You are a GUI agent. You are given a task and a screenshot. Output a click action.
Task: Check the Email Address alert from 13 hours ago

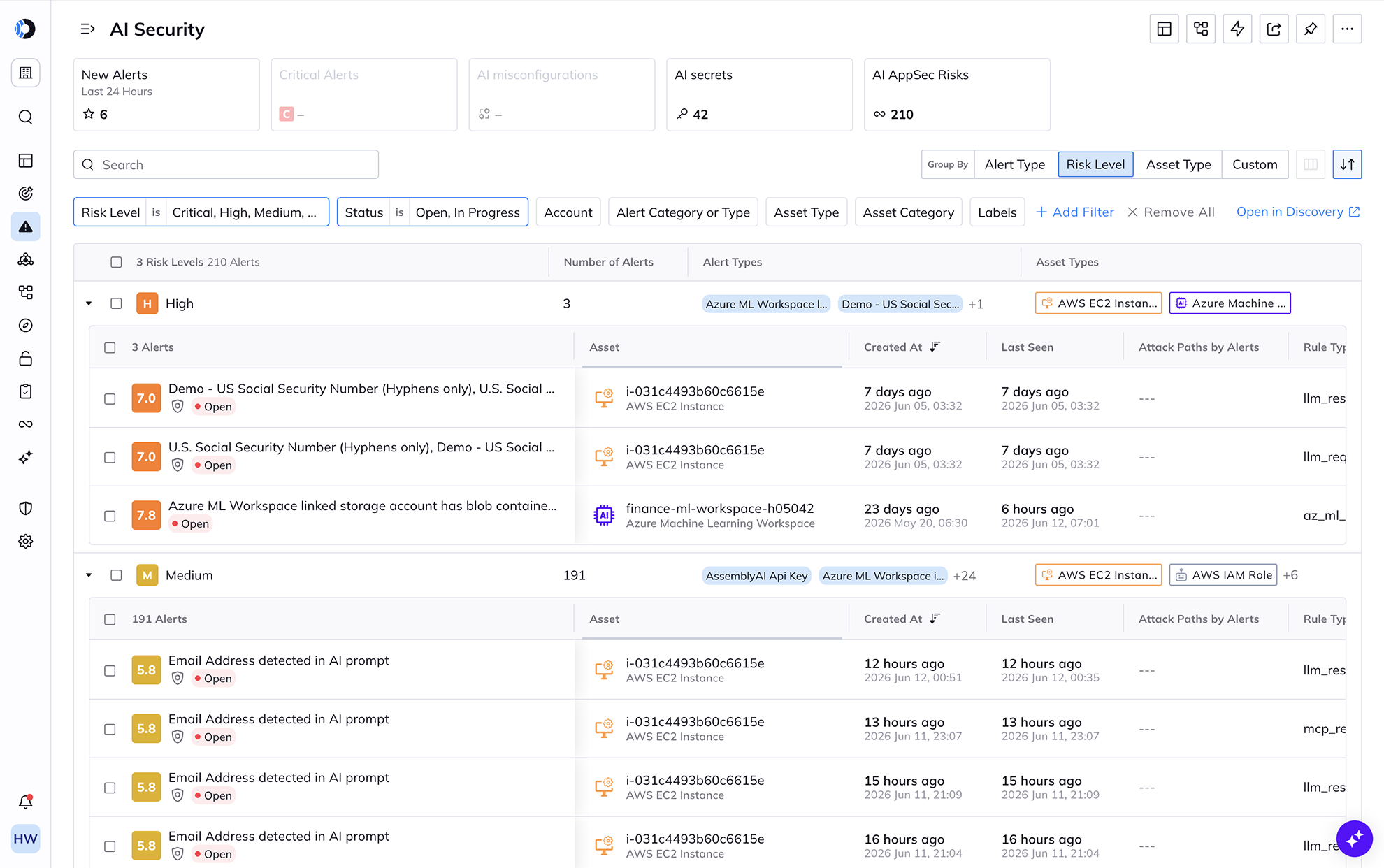(110, 729)
